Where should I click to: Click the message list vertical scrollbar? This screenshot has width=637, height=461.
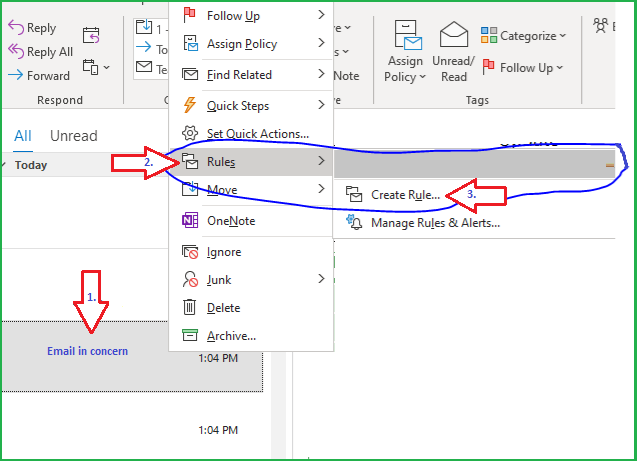click(278, 406)
